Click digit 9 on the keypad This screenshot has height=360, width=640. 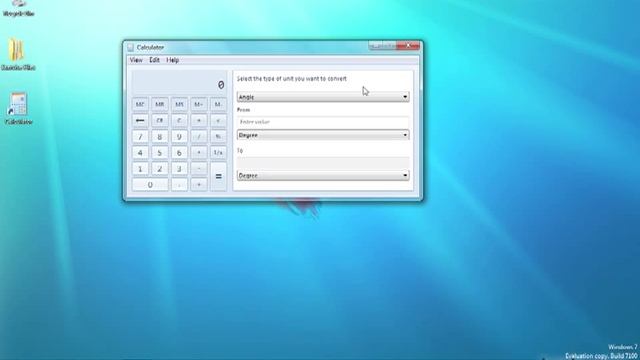[x=179, y=137]
